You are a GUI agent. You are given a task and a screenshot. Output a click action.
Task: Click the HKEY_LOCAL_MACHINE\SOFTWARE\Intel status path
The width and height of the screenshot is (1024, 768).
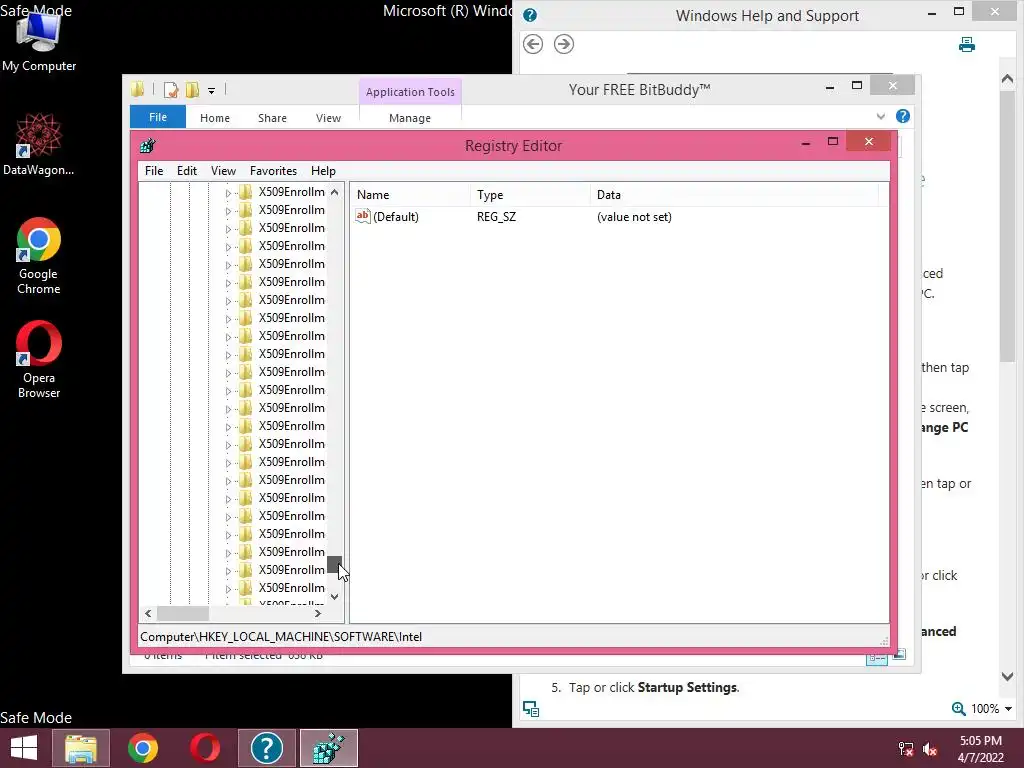pos(281,637)
